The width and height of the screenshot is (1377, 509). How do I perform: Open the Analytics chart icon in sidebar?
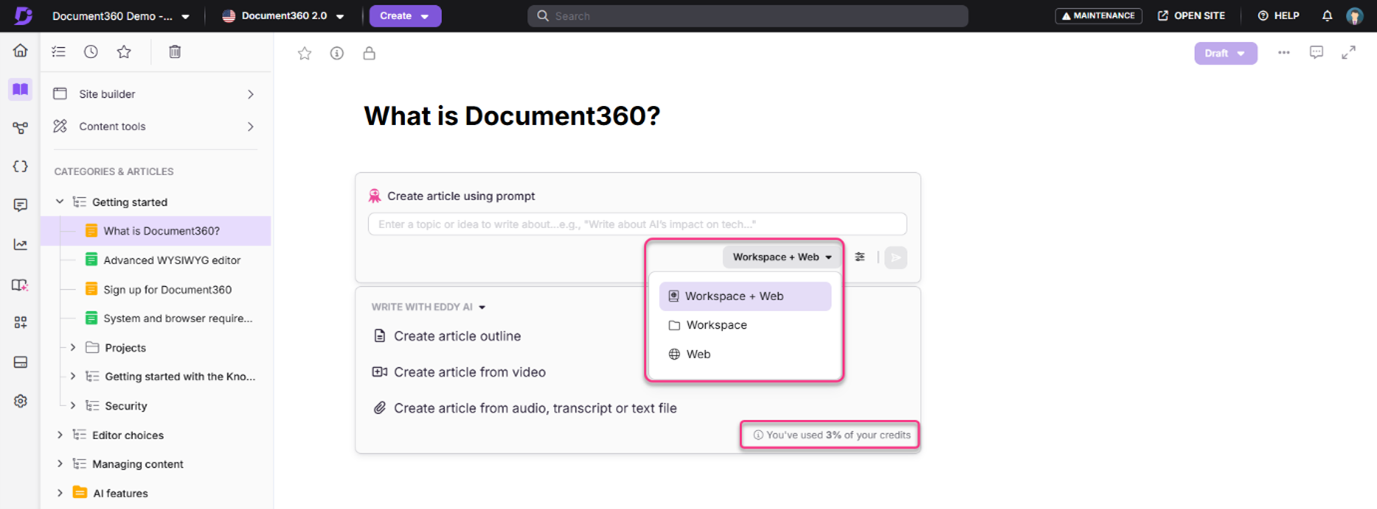(x=20, y=244)
